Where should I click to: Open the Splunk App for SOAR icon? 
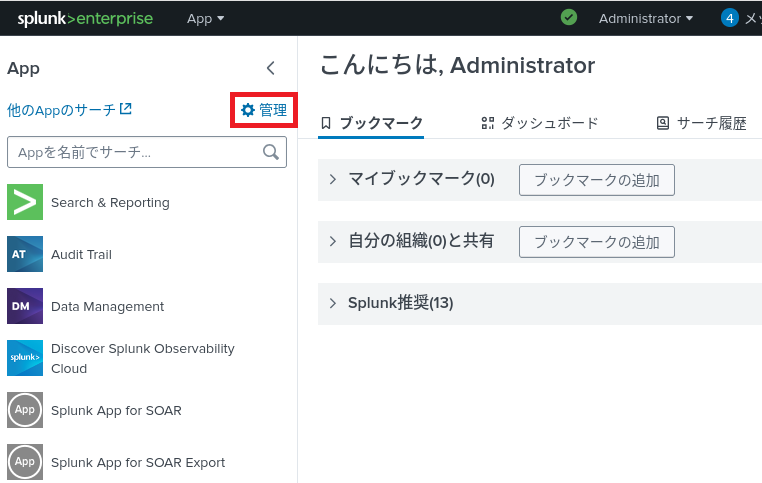click(x=25, y=410)
